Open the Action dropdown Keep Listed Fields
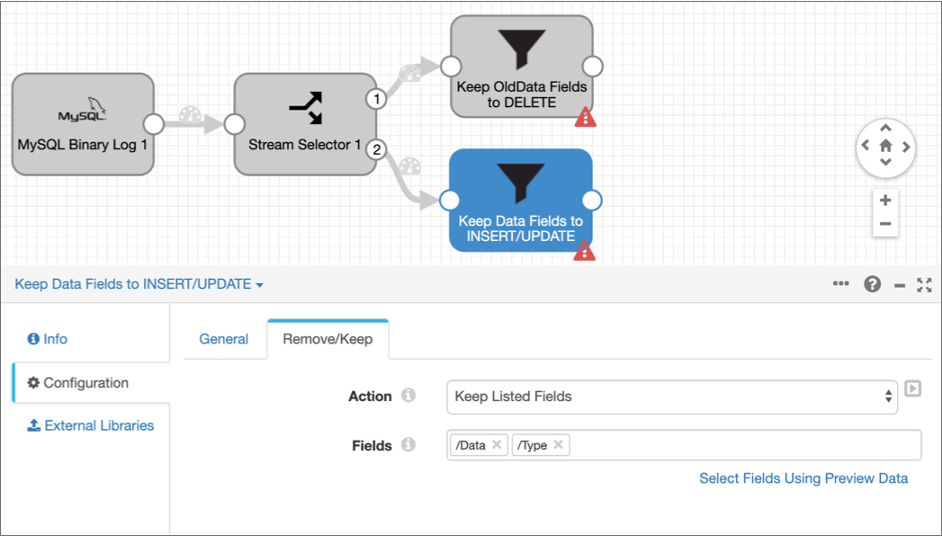Screen dimensions: 942x536 [x=672, y=396]
